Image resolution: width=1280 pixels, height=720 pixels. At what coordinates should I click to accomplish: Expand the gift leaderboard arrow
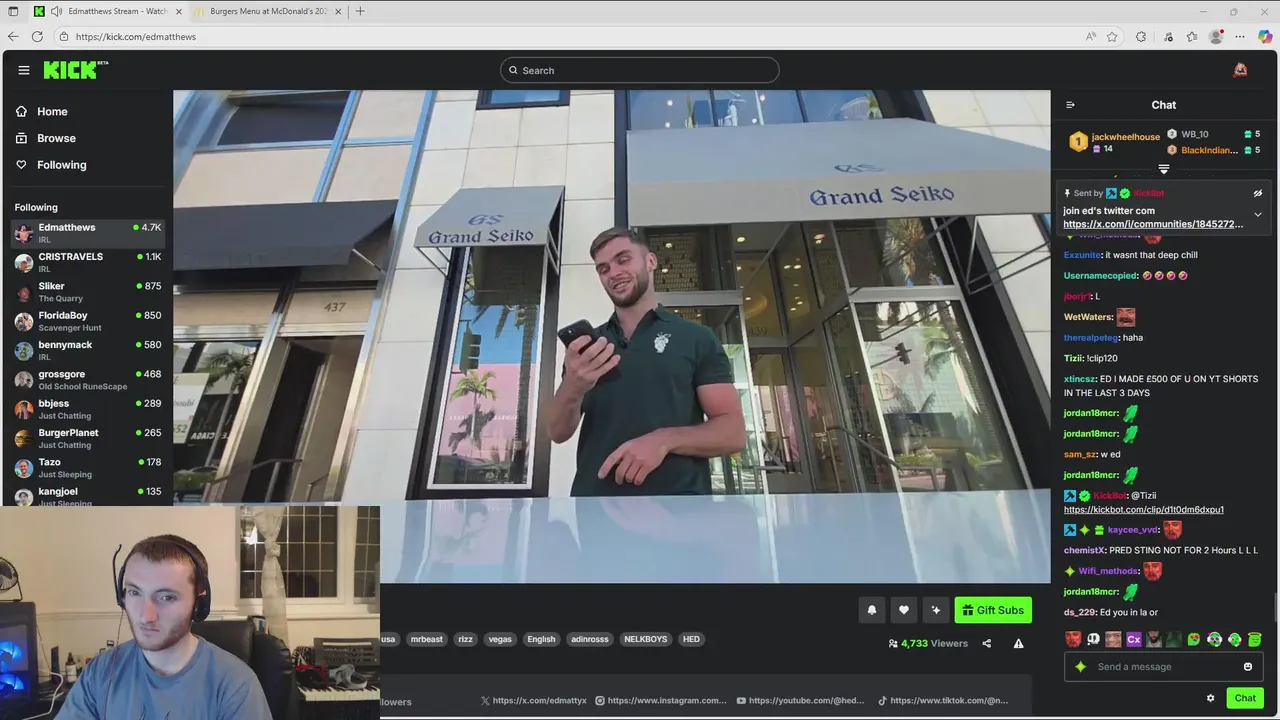tap(1164, 169)
